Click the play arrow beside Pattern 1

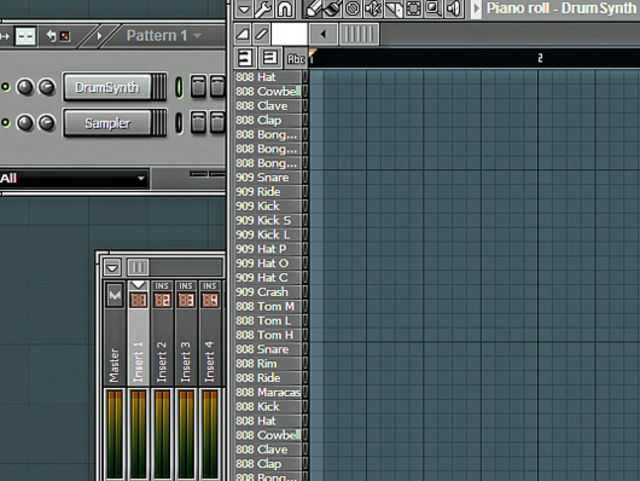tap(99, 36)
